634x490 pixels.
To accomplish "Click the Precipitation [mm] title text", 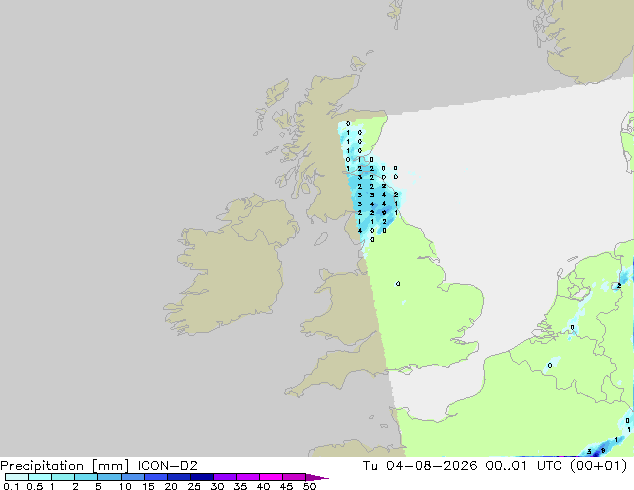I will coord(65,466).
